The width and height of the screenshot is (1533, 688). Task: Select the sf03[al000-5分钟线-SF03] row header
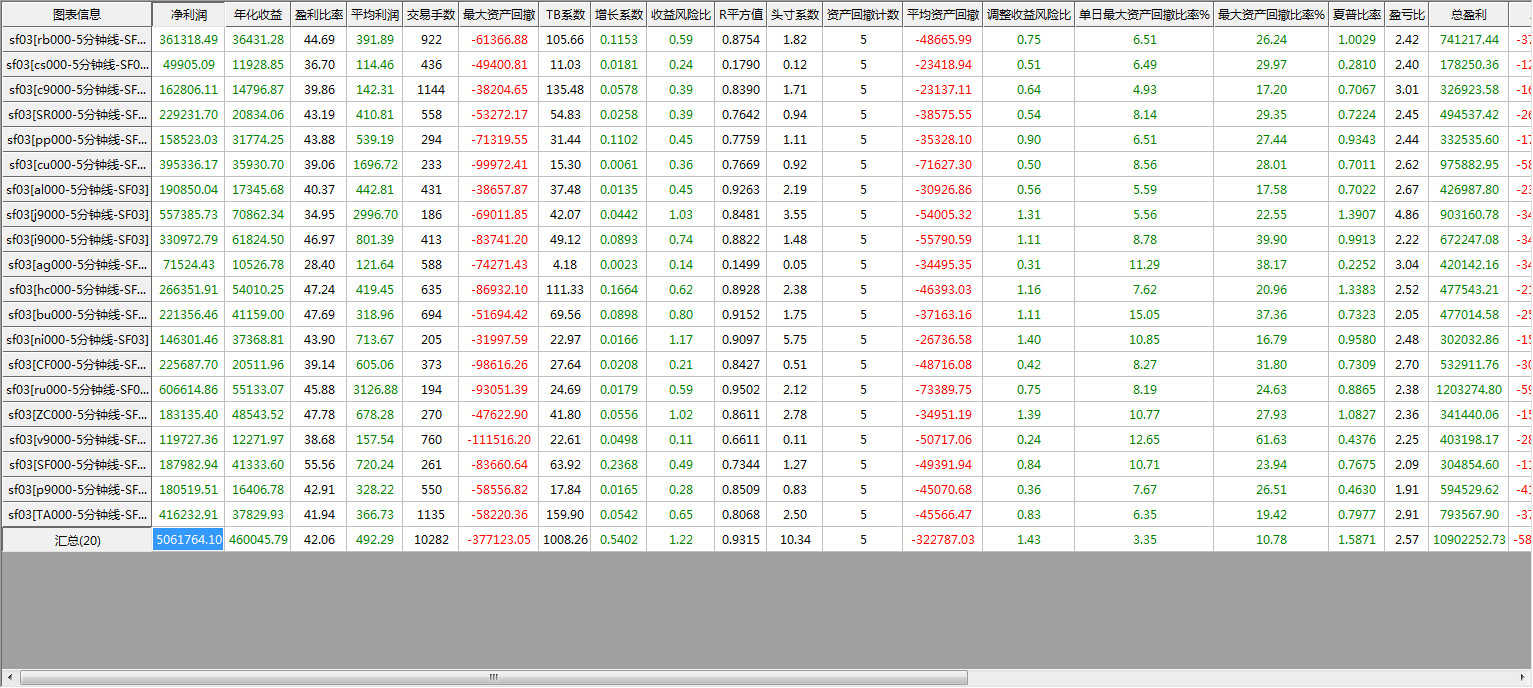(77, 190)
